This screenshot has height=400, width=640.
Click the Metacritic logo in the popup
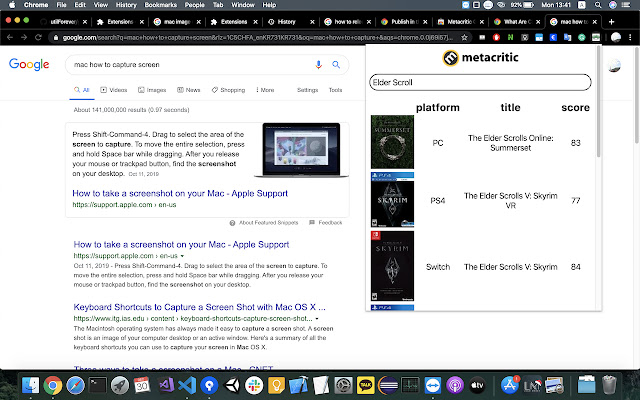coord(480,58)
